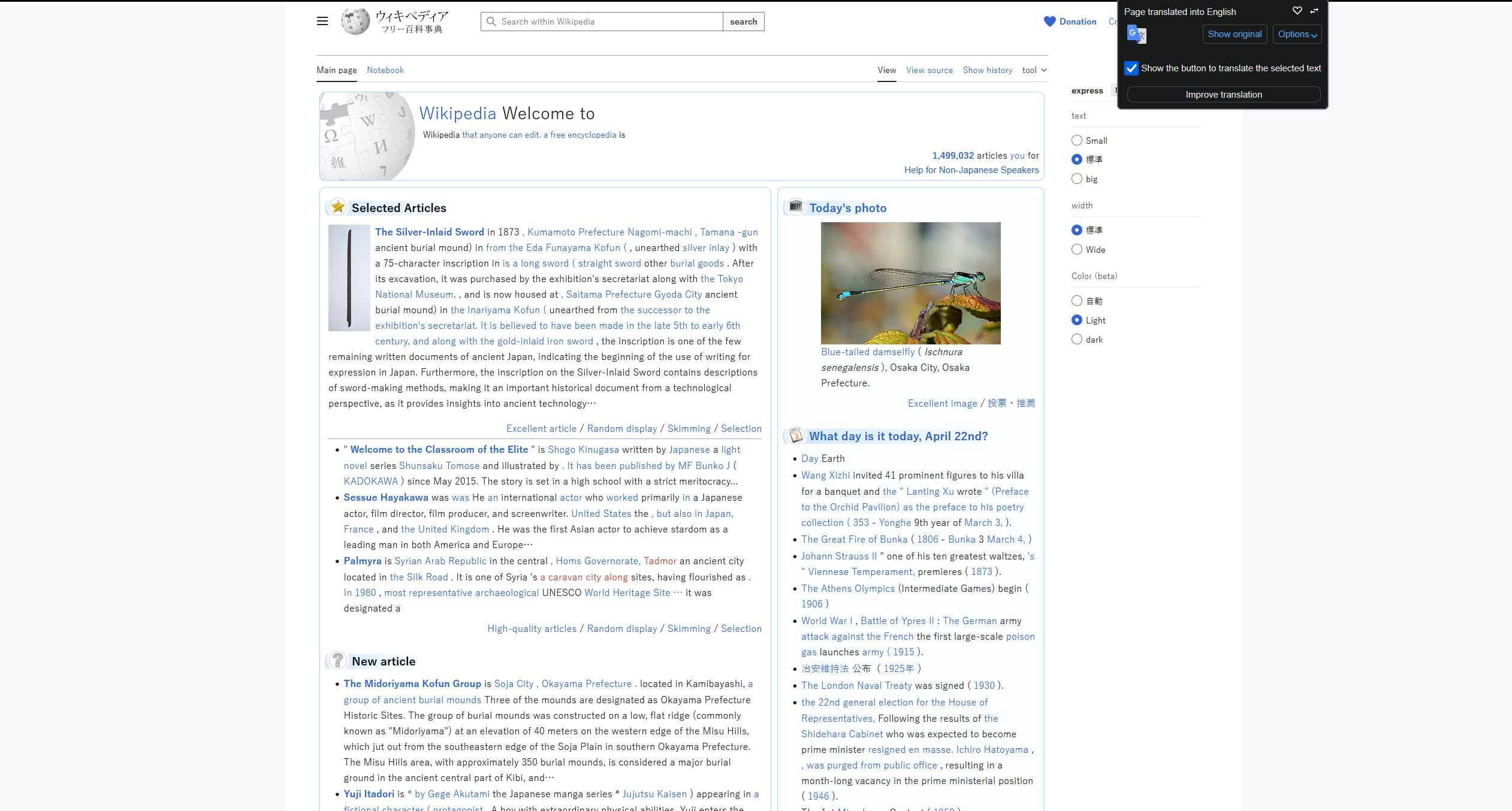The image size is (1512, 811).
Task: Click the swap arrows icon in translate popup
Action: (1314, 11)
